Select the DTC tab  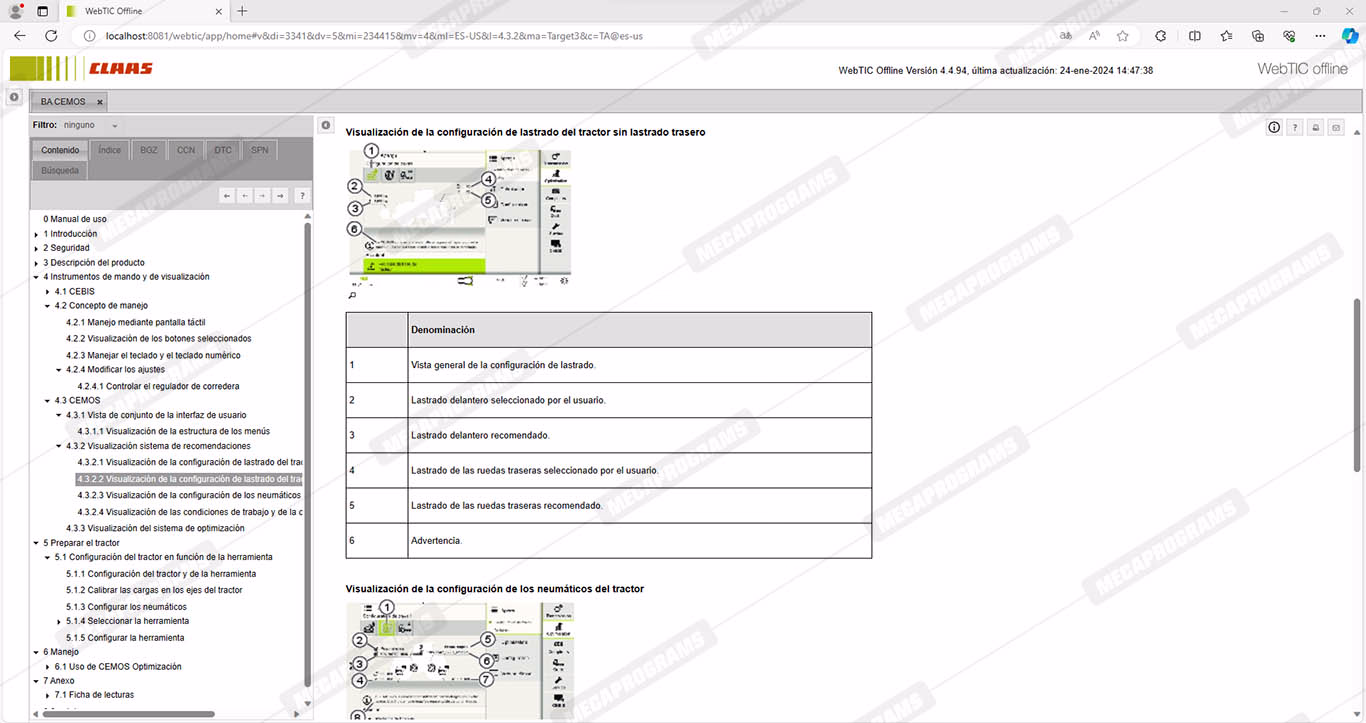(x=222, y=150)
